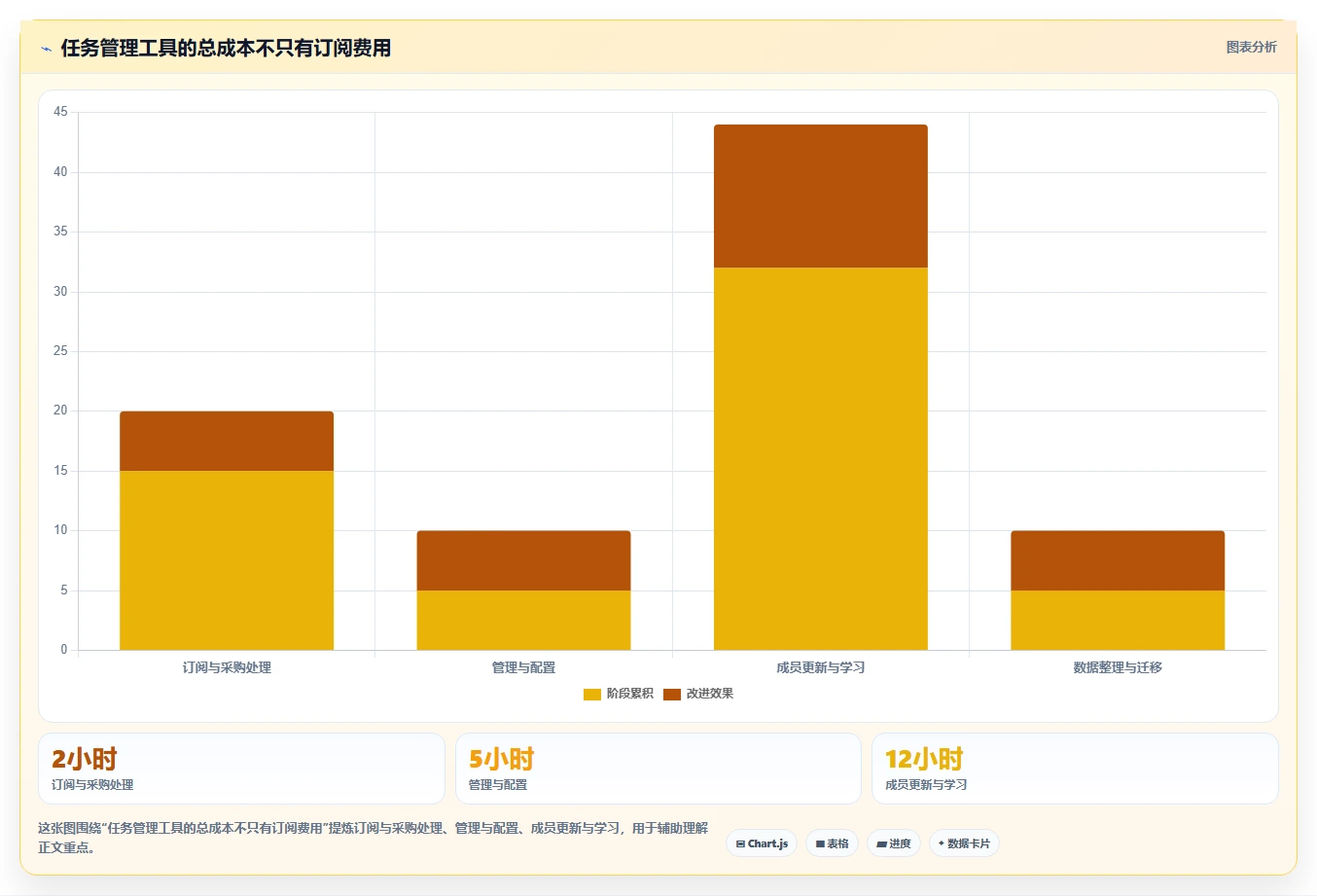Click the description paragraph below the stat cards
This screenshot has width=1317, height=896.
click(x=374, y=838)
